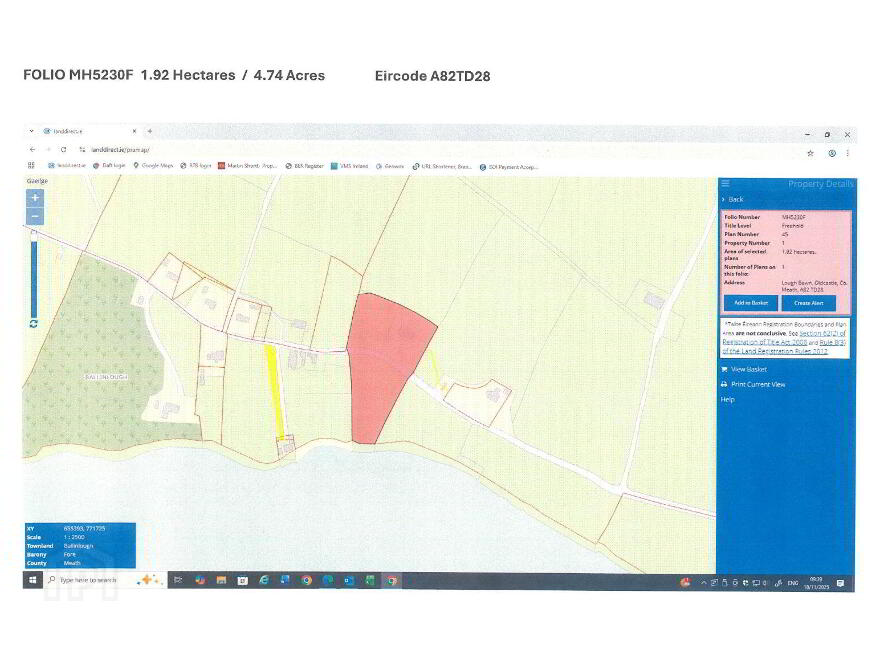Open the Chrome apps grid icon
This screenshot has height=645, width=880.
coord(31,166)
